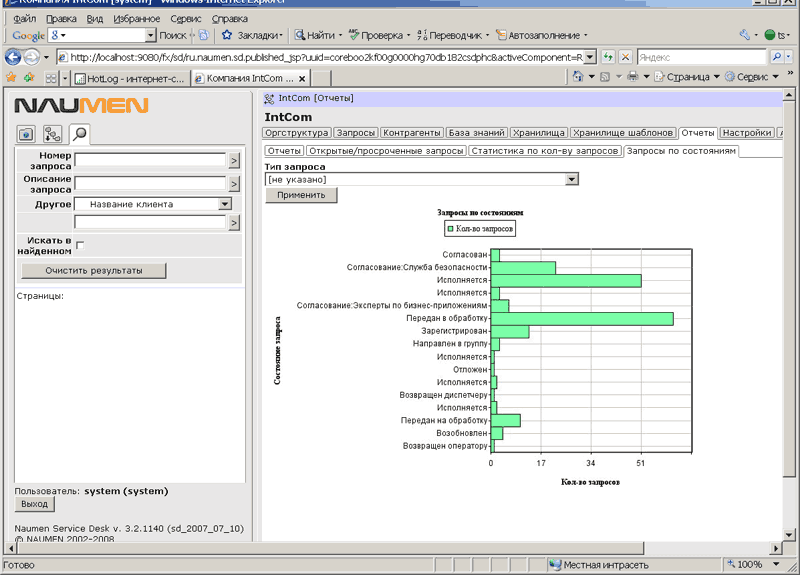The width and height of the screenshot is (800, 575).
Task: Click the green status circle icon
Action: tap(770, 35)
